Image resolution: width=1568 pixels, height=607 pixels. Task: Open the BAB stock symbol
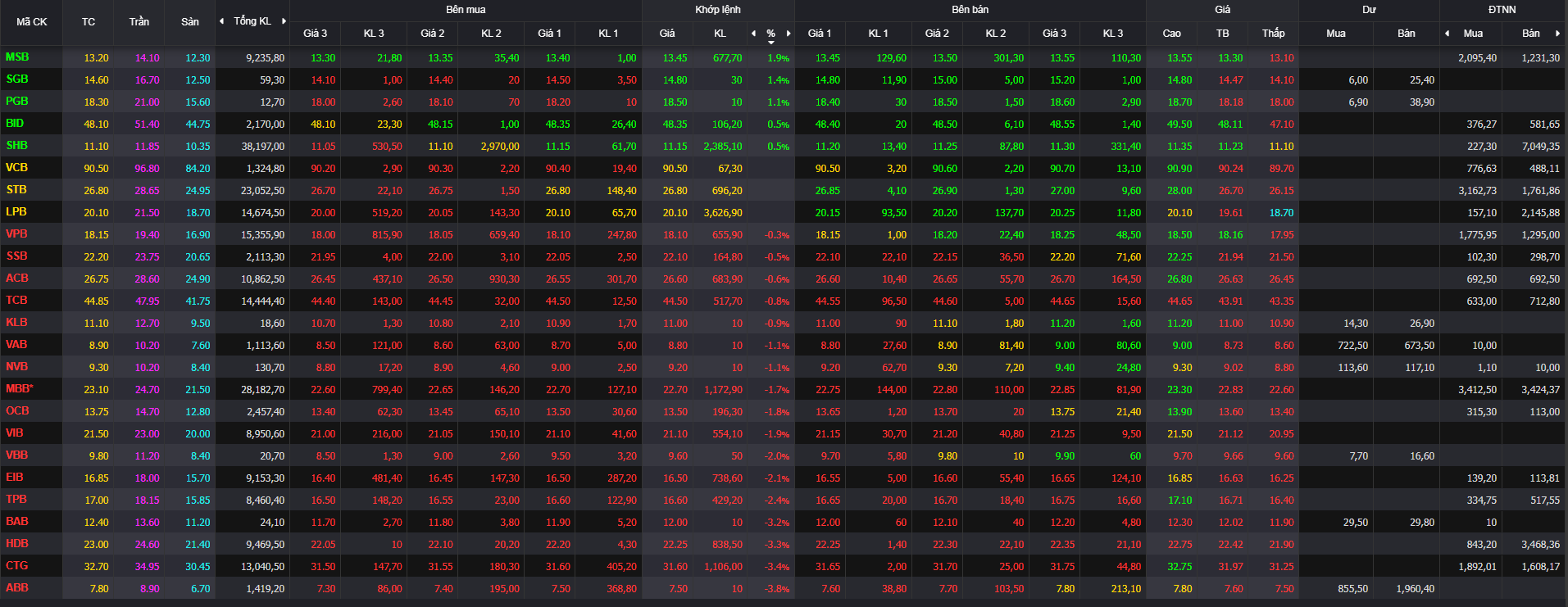17,522
